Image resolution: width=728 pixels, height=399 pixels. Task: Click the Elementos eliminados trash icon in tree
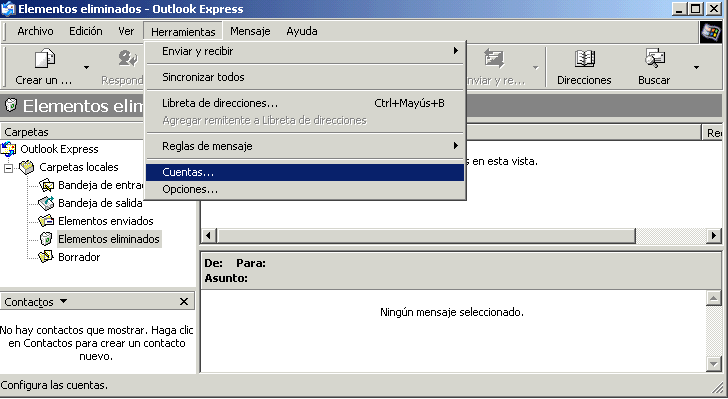(x=46, y=239)
